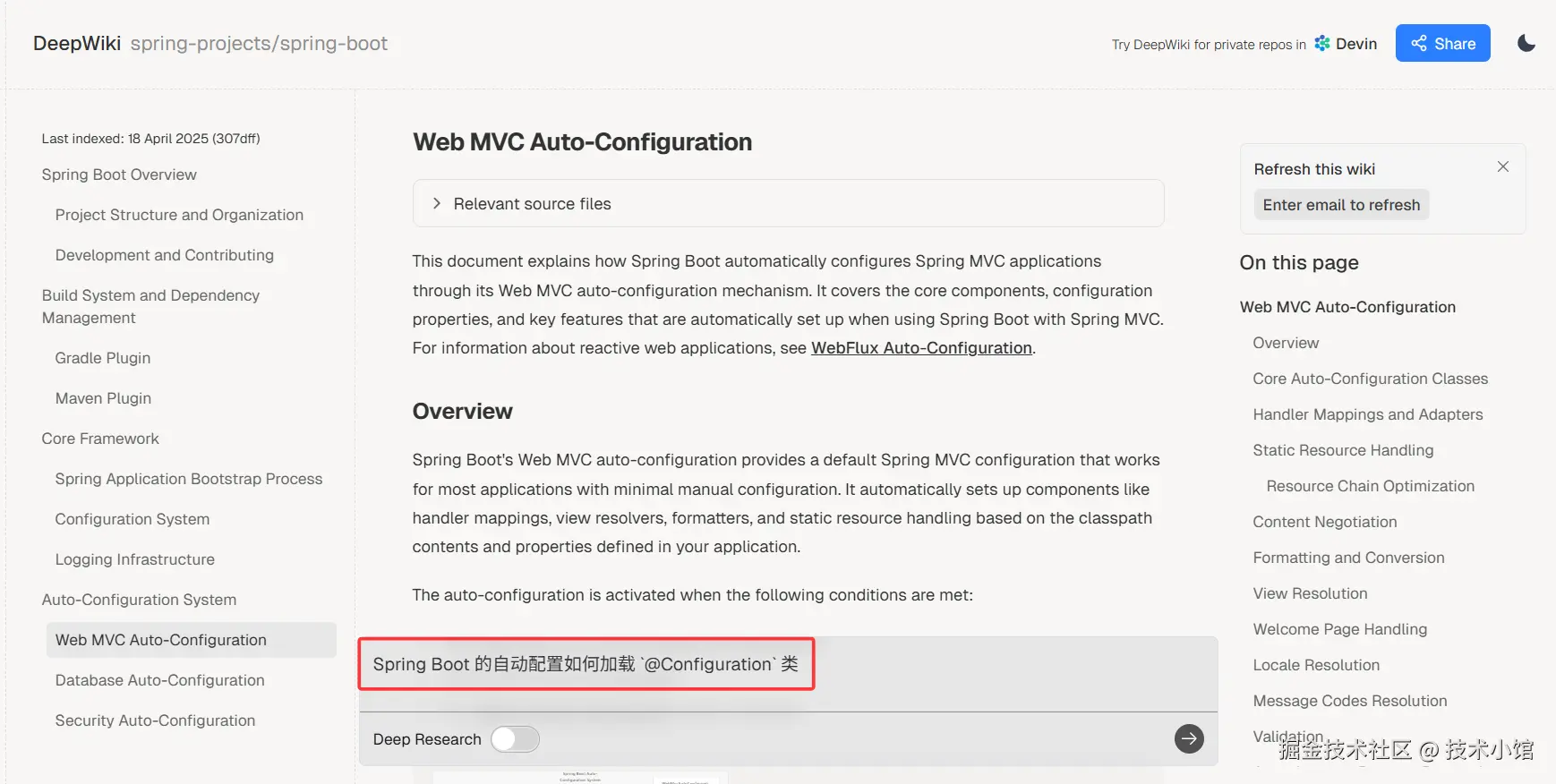Jump to Core Auto-Configuration Classes section
The height and width of the screenshot is (784, 1556).
tap(1370, 379)
